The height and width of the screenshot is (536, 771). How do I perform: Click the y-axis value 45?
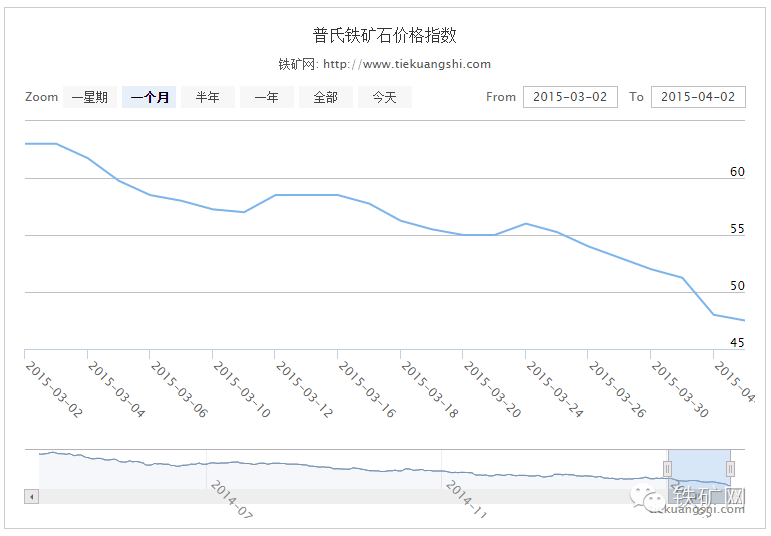tap(737, 343)
